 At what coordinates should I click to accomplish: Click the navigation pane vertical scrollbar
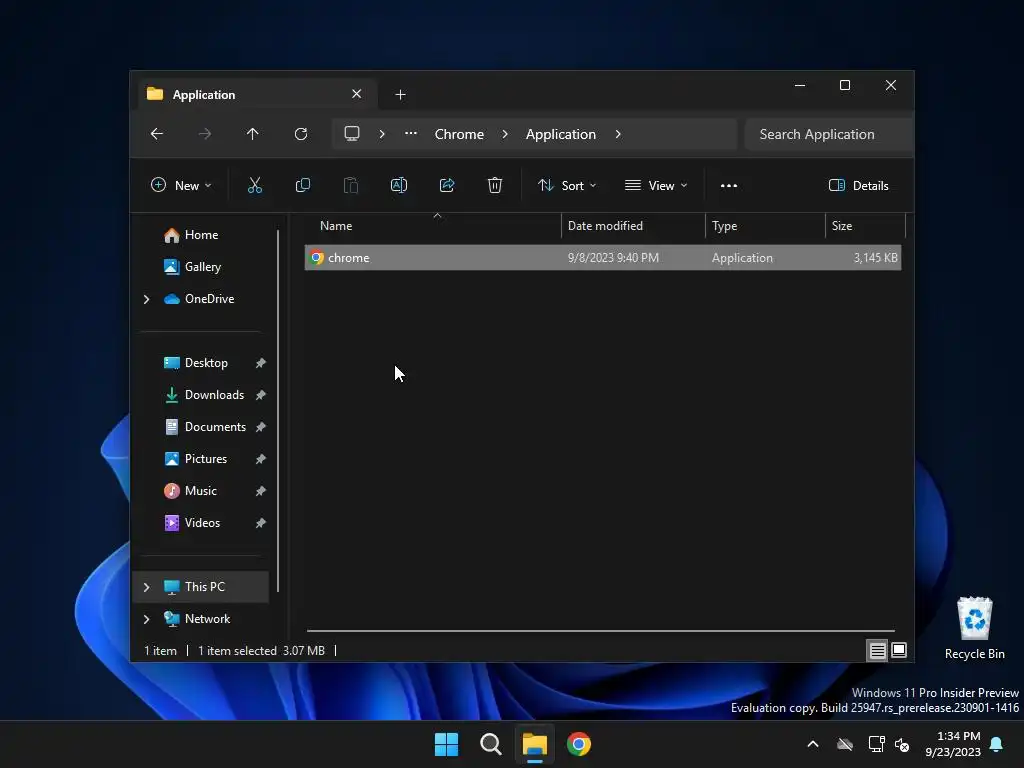point(279,411)
